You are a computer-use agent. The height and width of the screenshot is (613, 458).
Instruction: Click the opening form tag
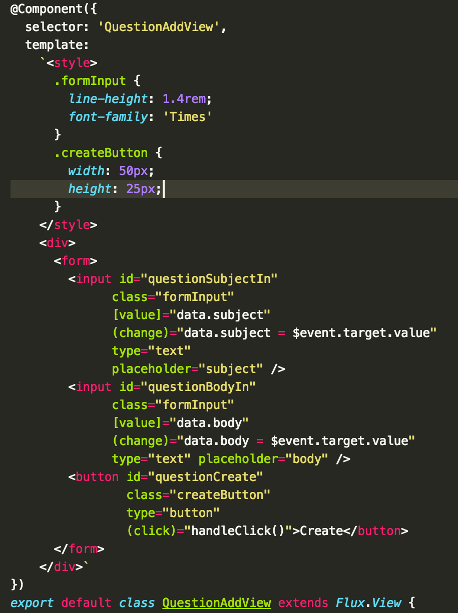[x=75, y=261]
